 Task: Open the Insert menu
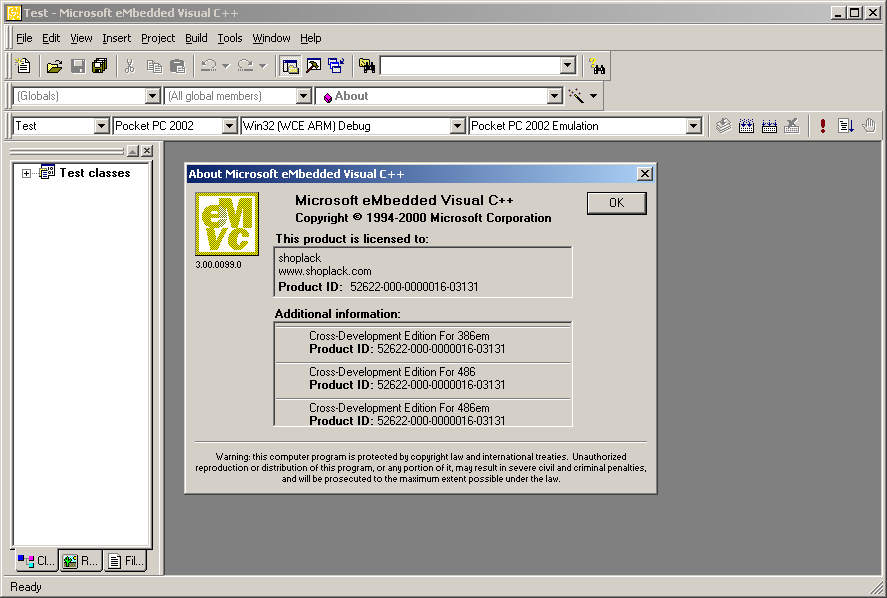(x=117, y=38)
